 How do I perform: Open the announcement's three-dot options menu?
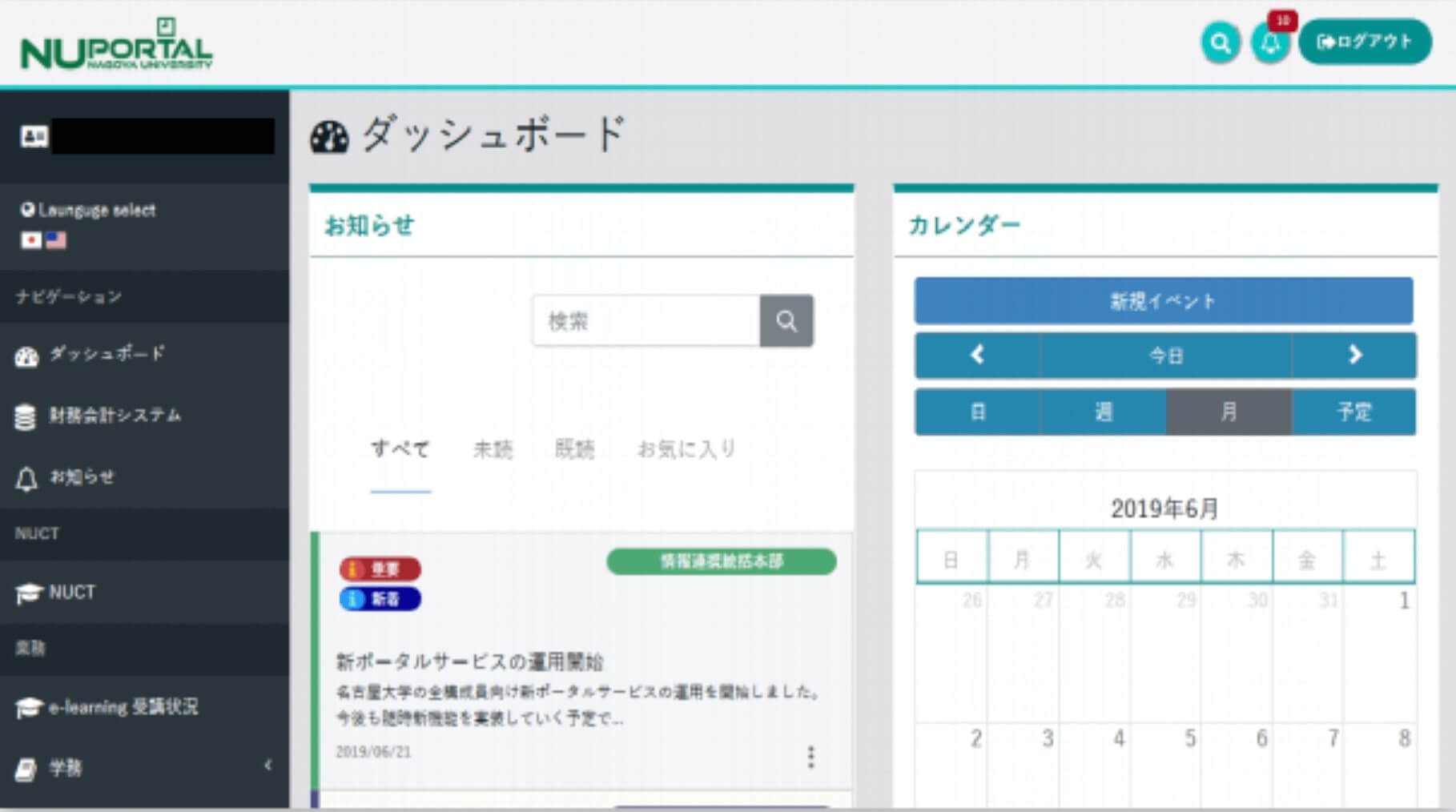coord(812,756)
